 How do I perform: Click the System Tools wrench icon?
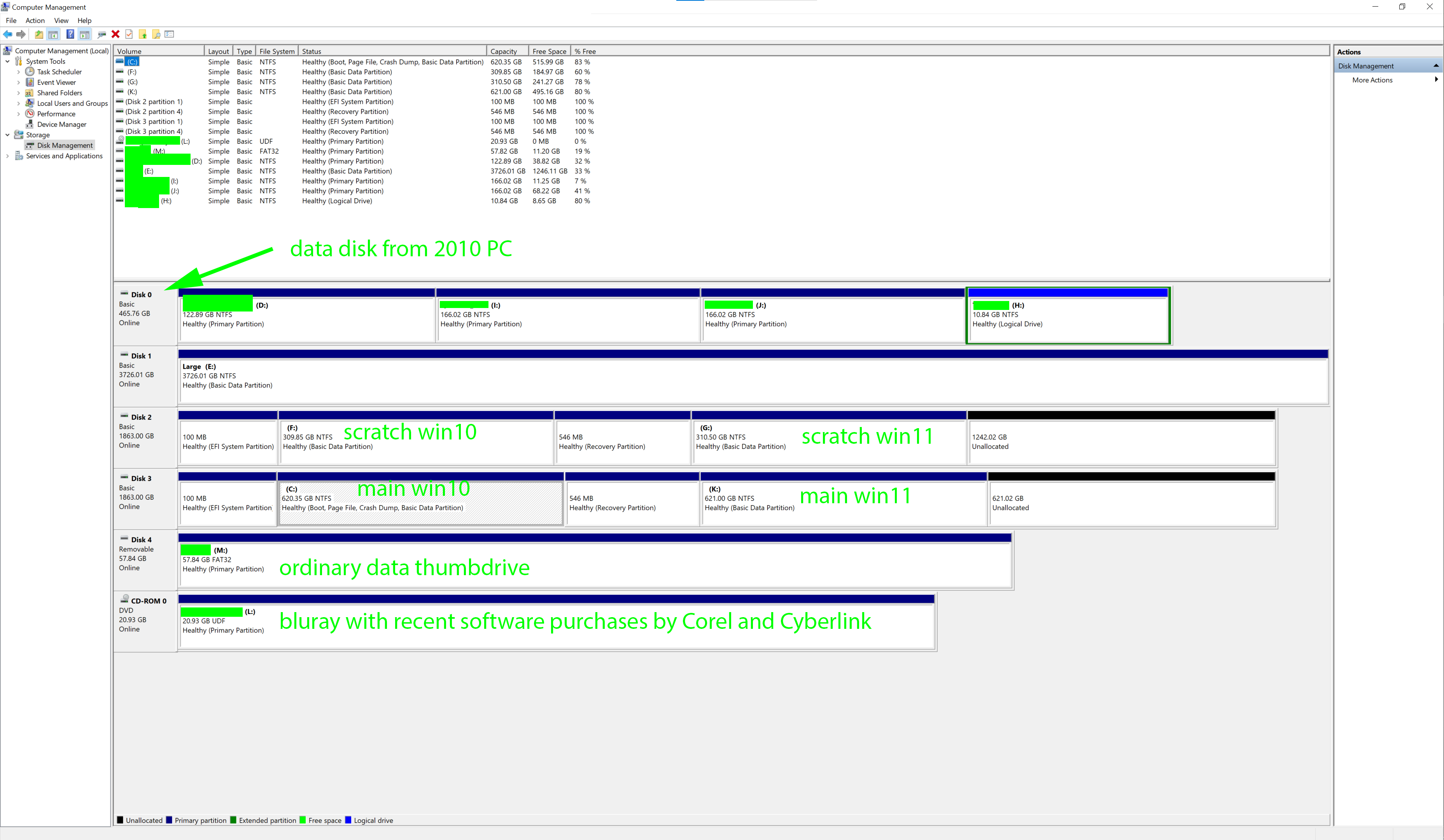tap(19, 61)
